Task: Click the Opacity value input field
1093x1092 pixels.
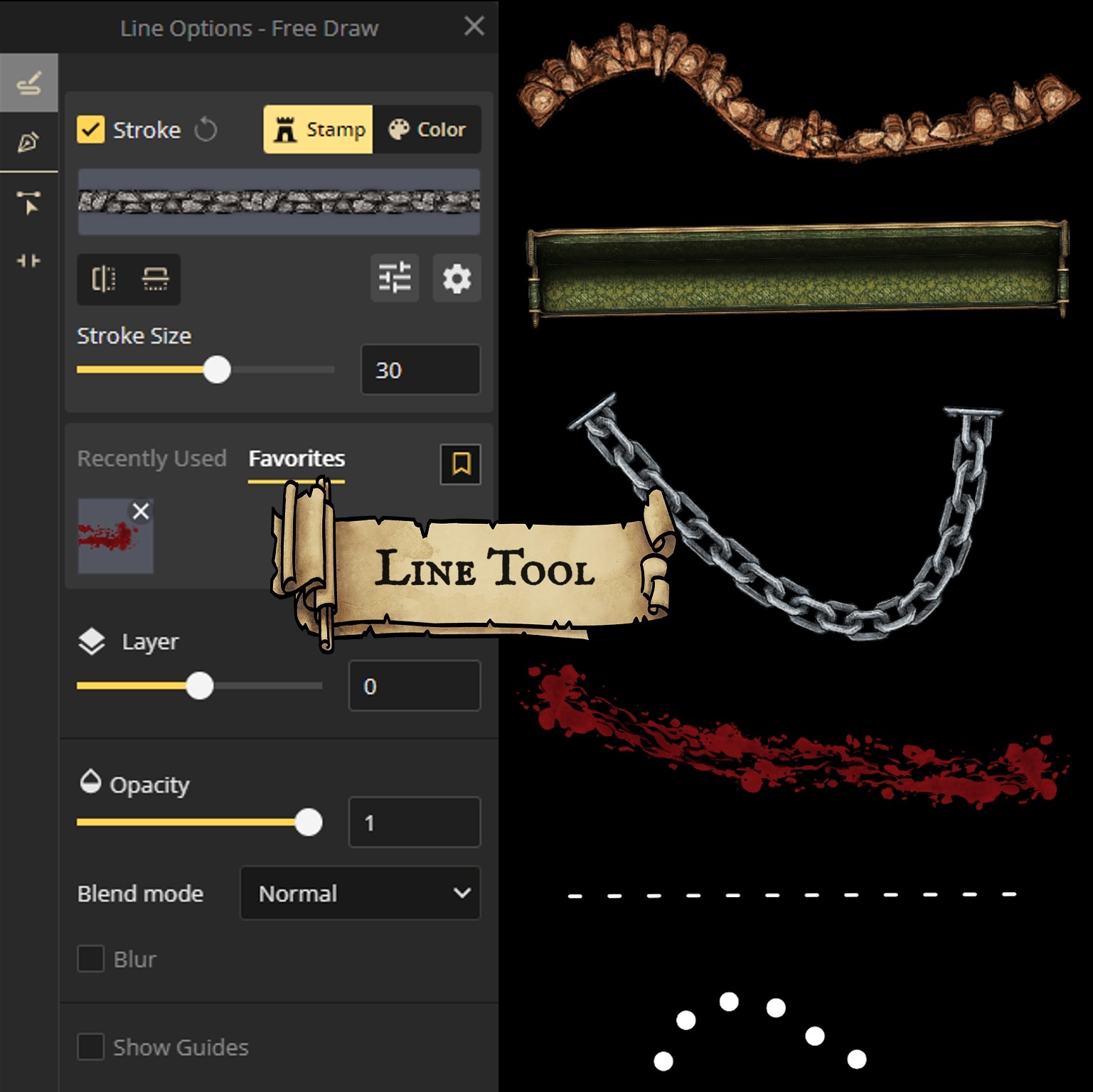Action: point(415,823)
